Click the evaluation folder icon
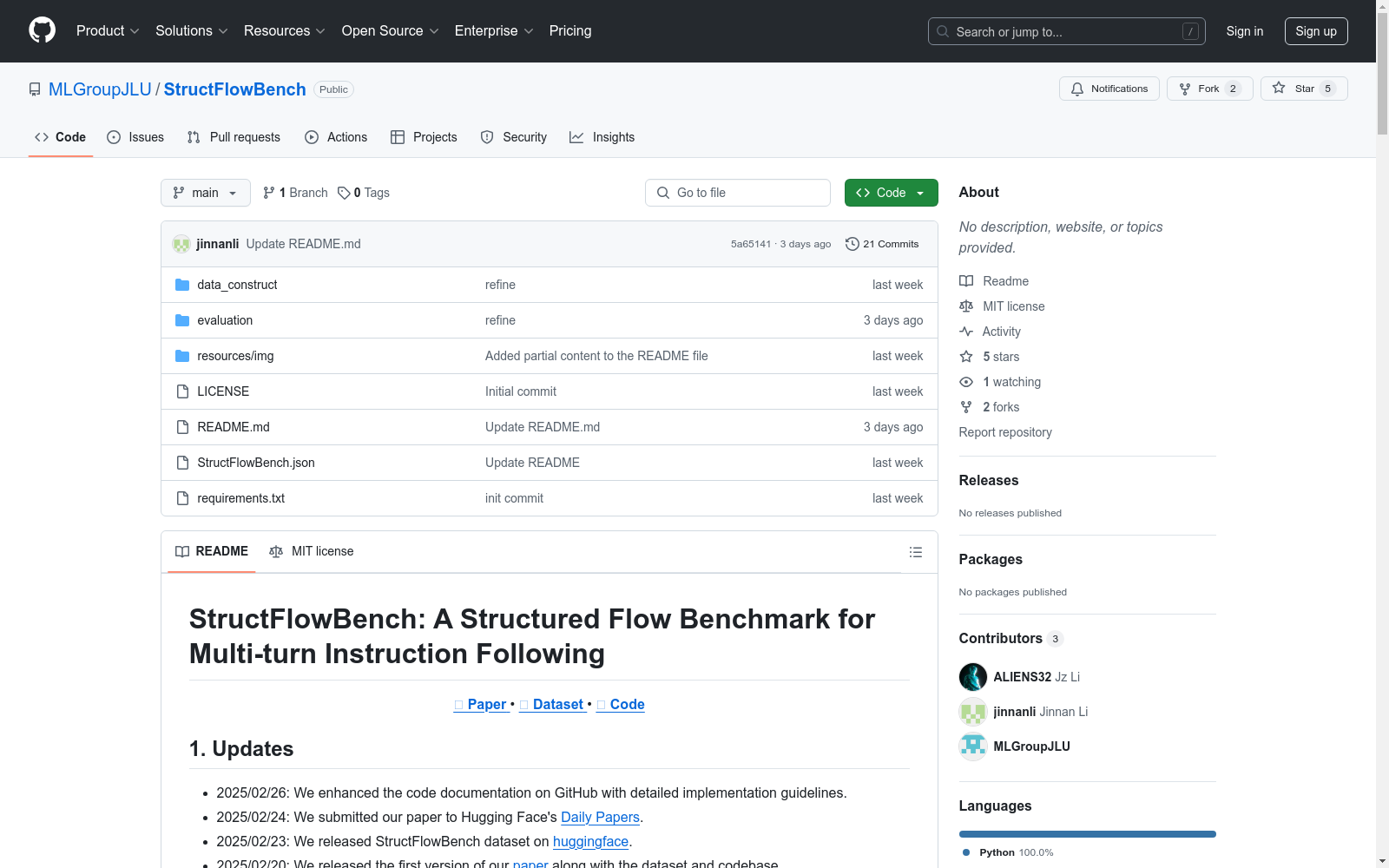Image resolution: width=1389 pixels, height=868 pixels. click(x=182, y=320)
